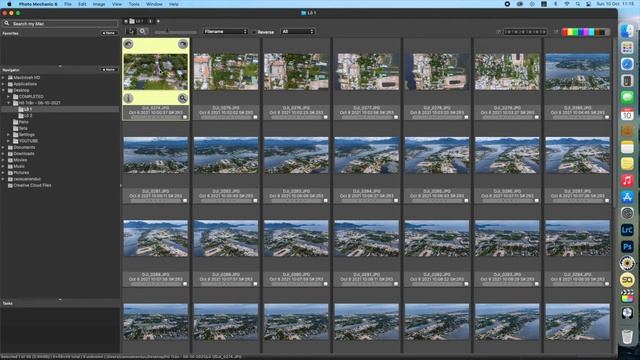Expand the Macintosh HD folder

(3, 78)
